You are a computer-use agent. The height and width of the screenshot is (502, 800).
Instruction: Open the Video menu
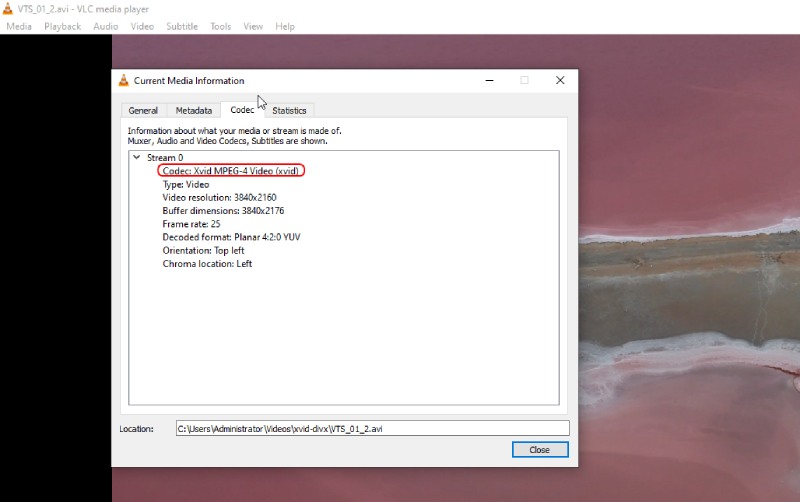click(x=142, y=27)
